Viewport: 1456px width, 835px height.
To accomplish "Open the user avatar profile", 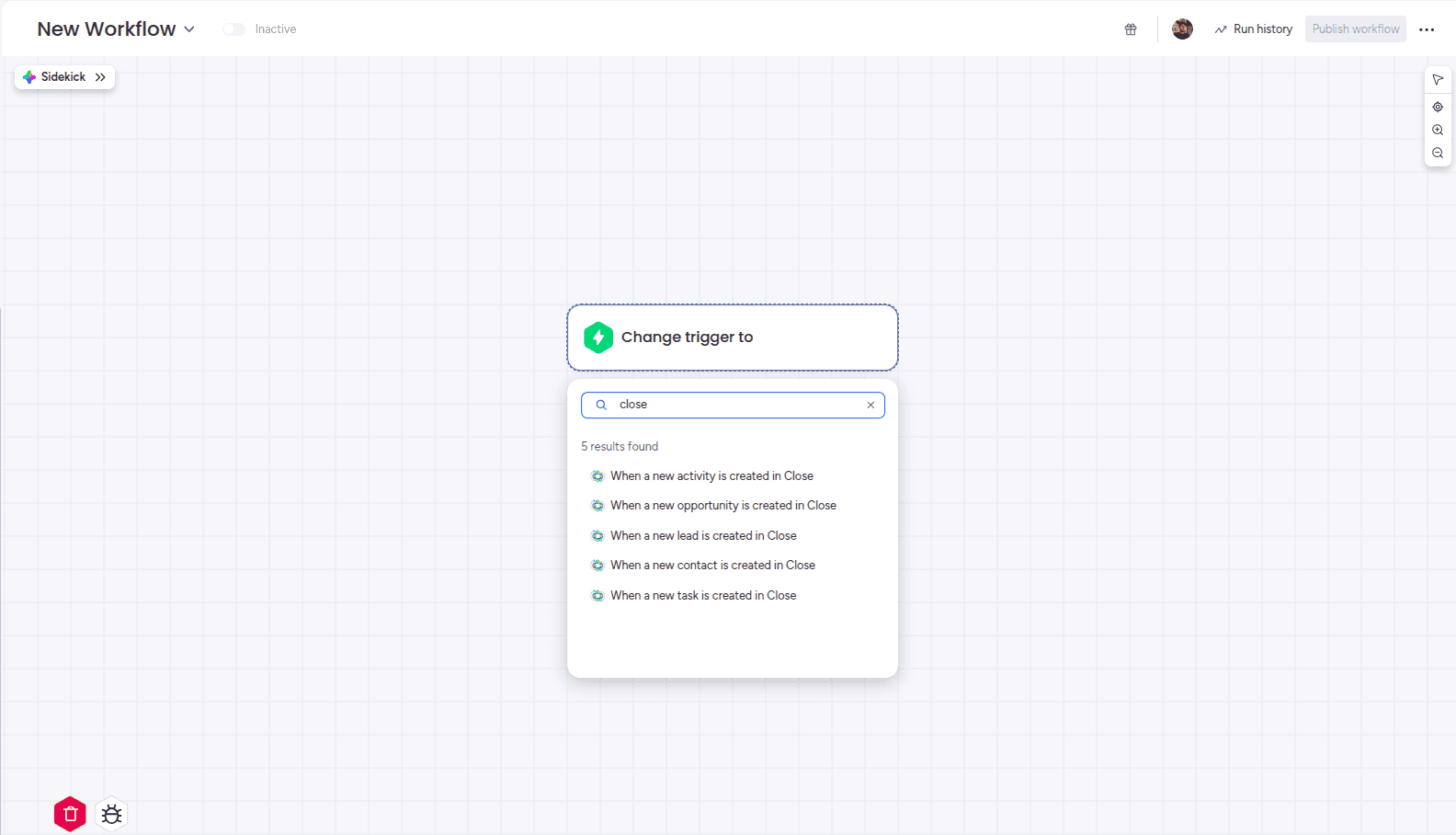I will (1182, 29).
